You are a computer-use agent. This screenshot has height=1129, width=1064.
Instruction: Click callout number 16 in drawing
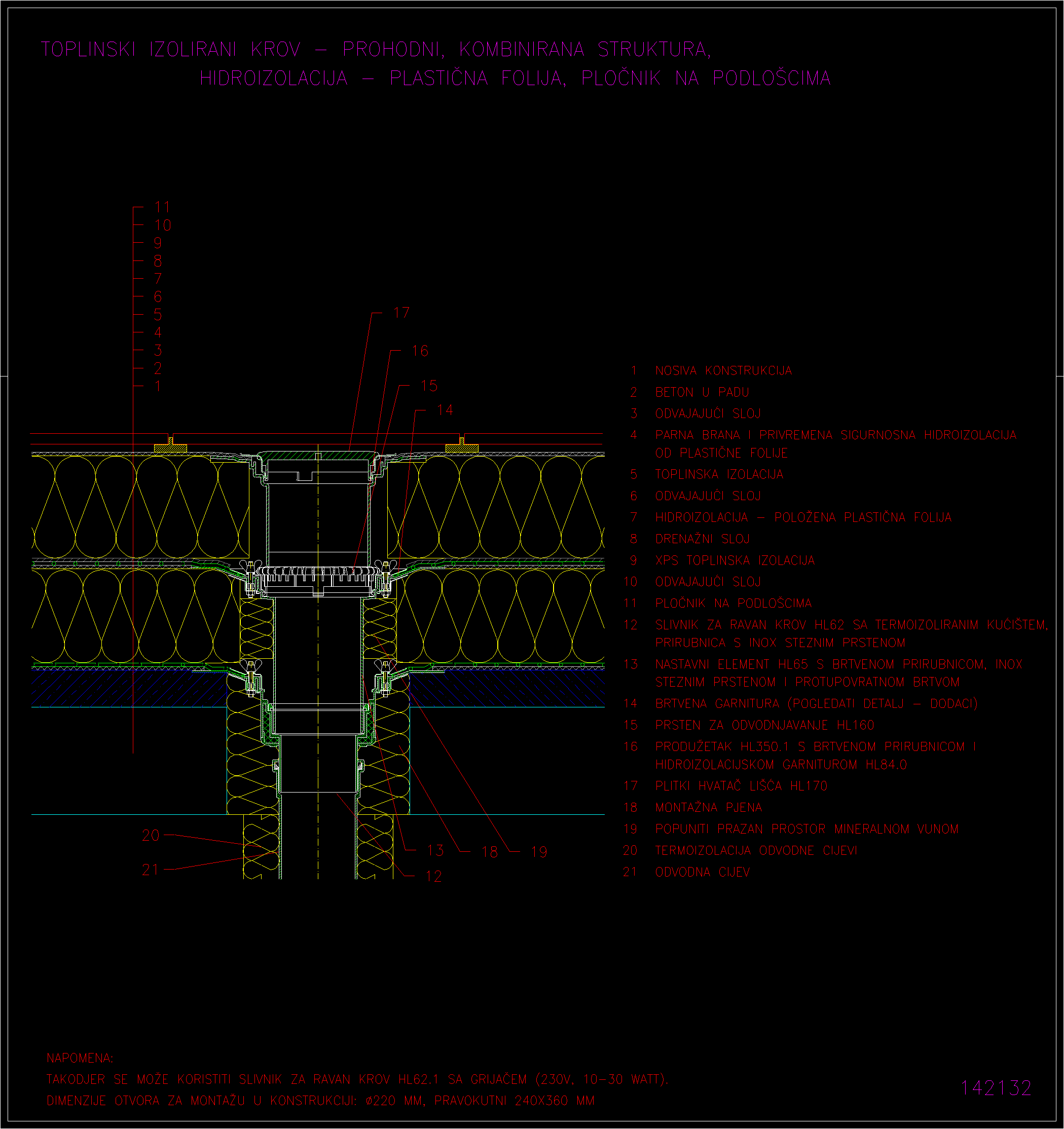tap(420, 351)
